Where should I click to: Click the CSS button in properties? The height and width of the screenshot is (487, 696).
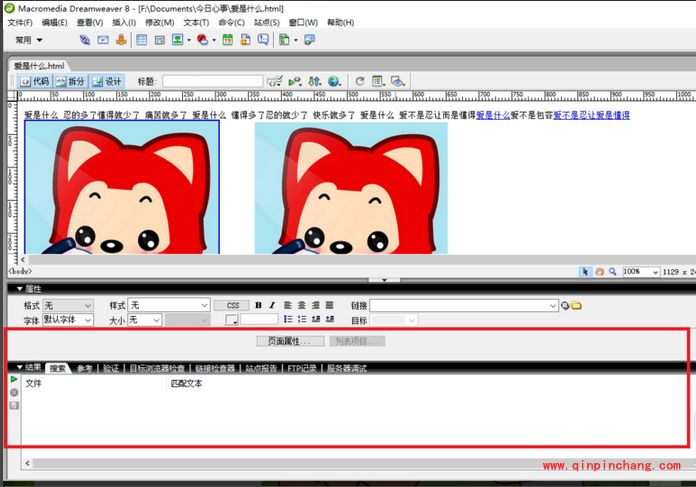click(231, 305)
